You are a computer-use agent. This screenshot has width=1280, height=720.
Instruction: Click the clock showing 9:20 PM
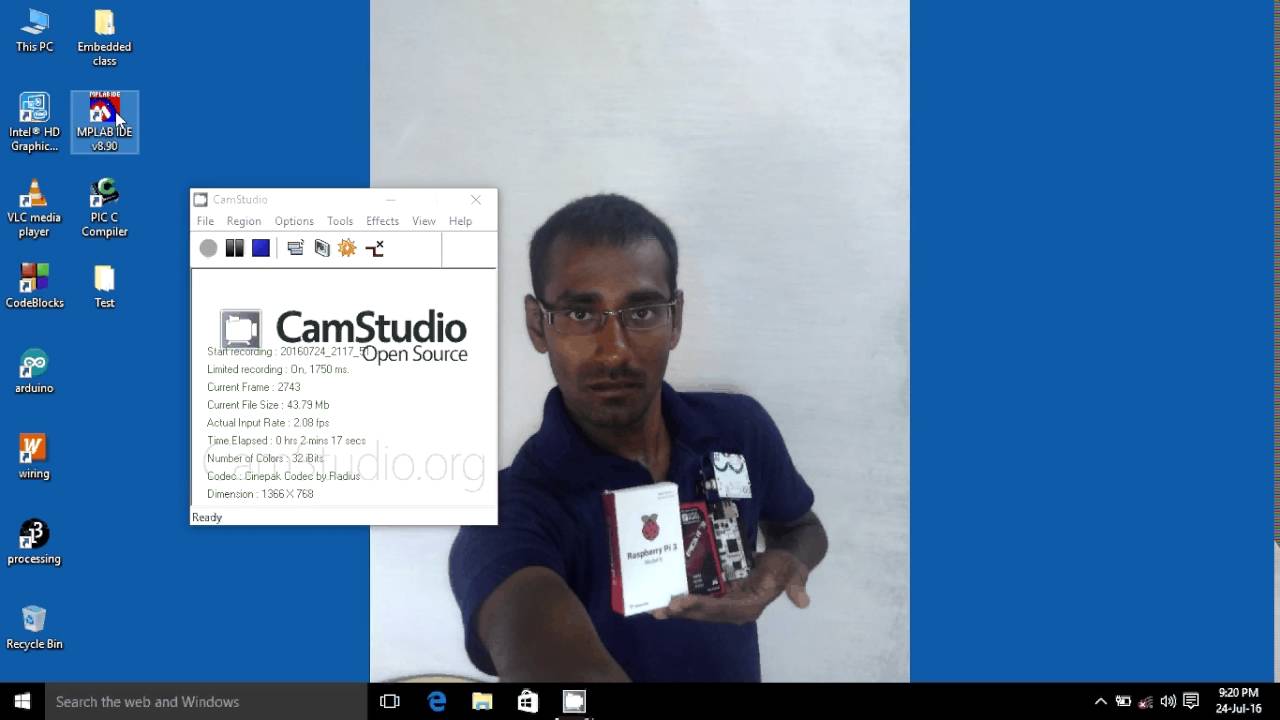pos(1238,700)
